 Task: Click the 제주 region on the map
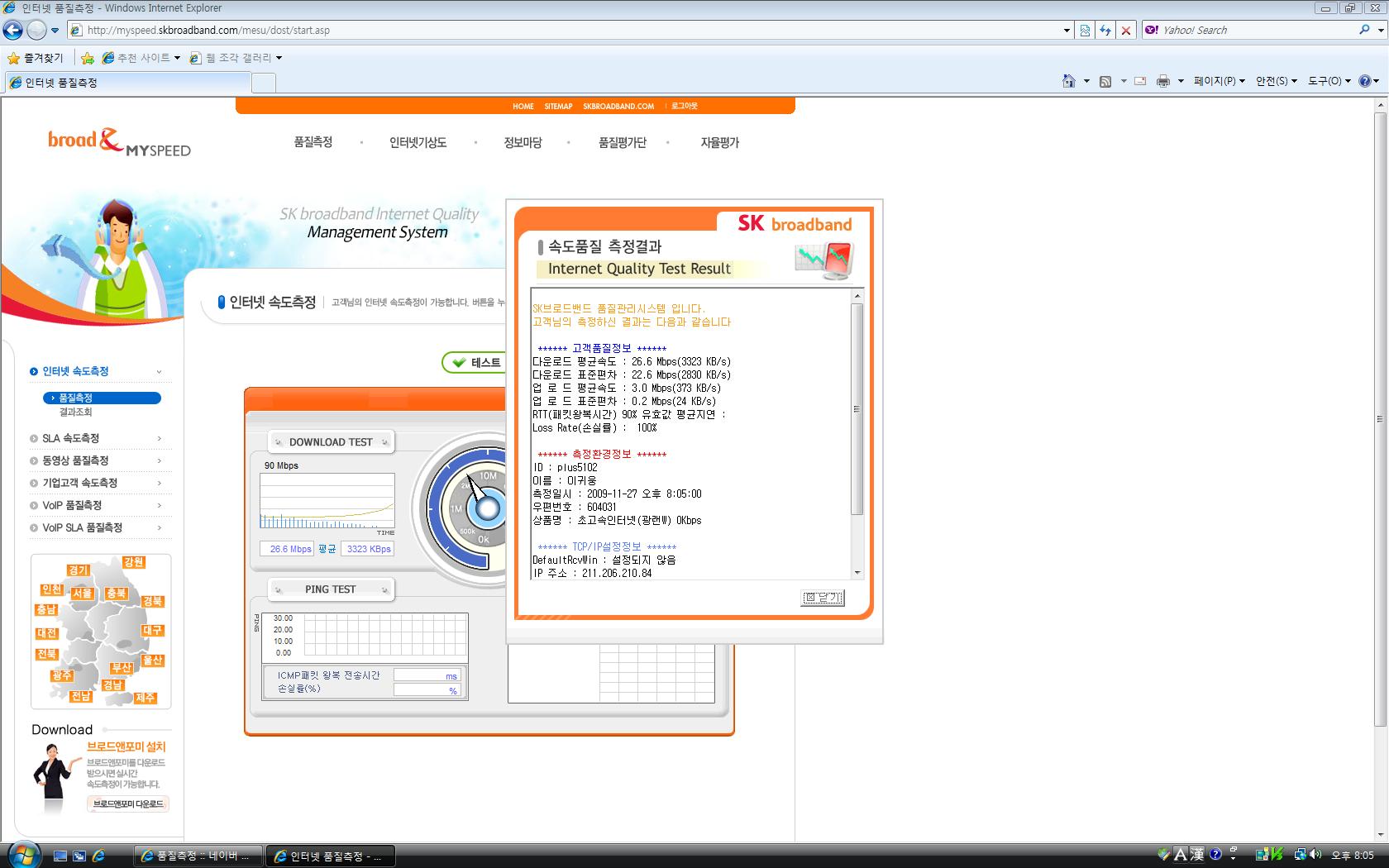pos(146,698)
